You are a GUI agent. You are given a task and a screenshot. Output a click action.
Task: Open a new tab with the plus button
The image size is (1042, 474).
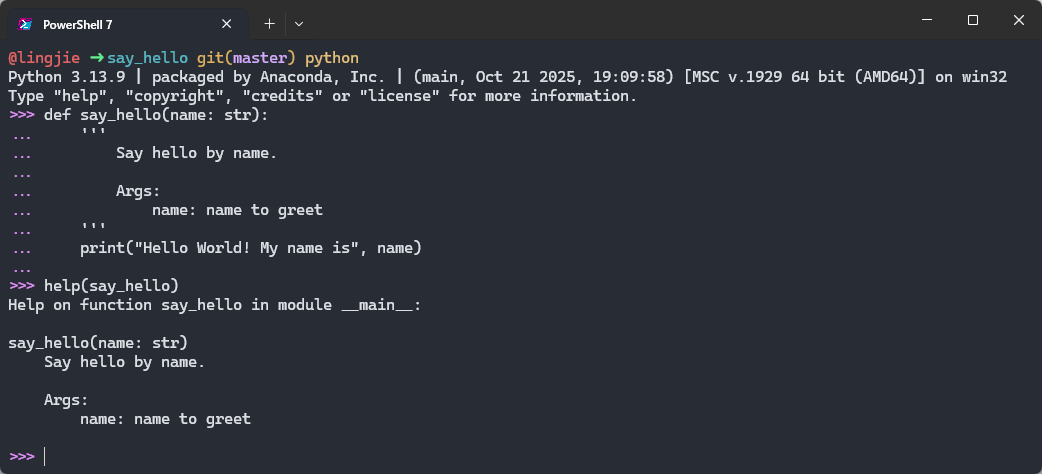269,24
